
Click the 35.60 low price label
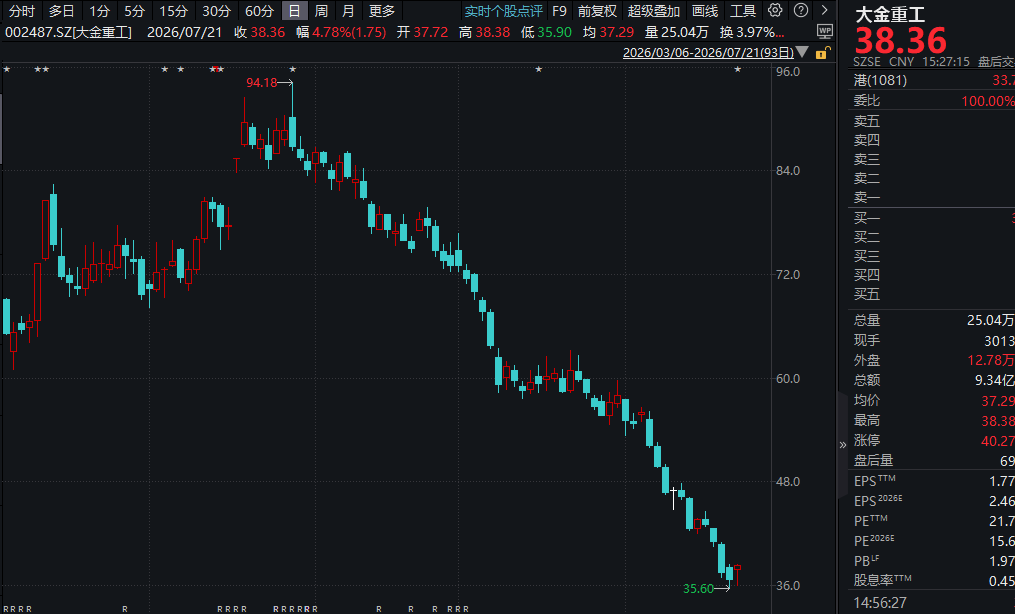tap(698, 588)
